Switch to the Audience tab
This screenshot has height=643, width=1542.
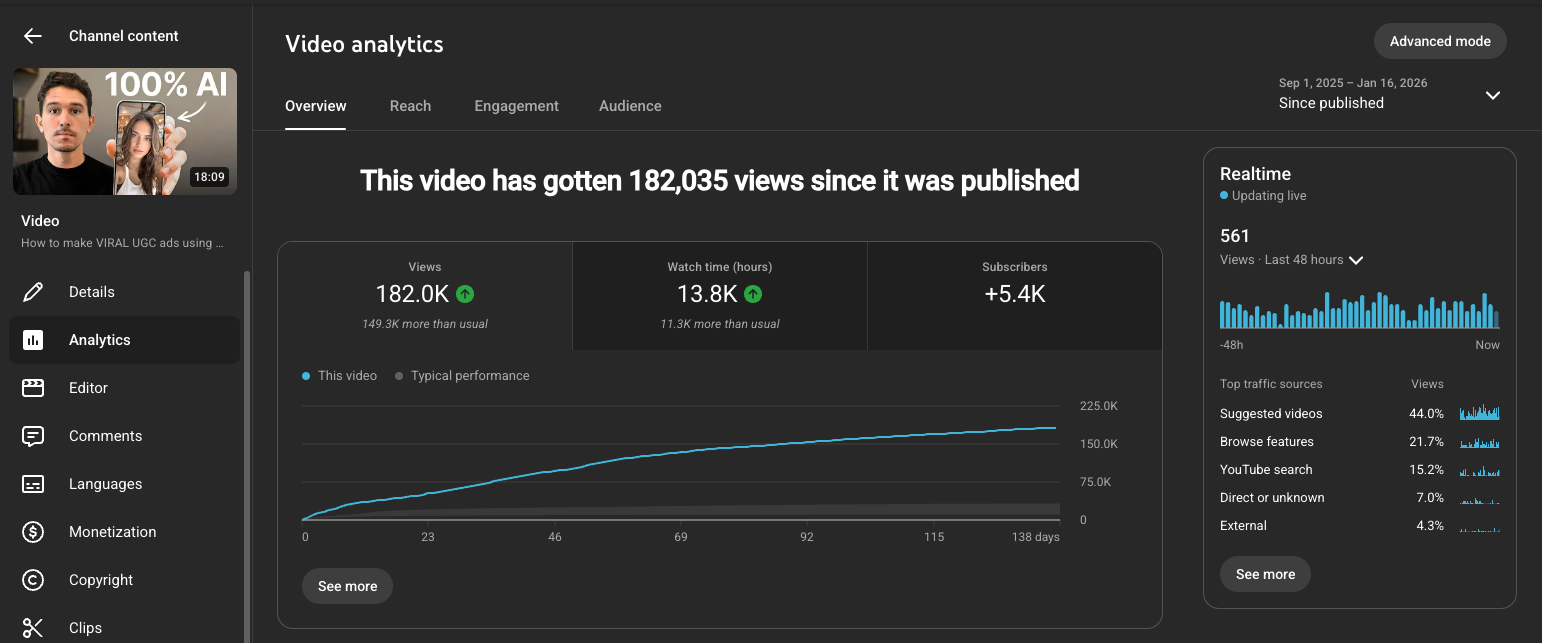[630, 105]
